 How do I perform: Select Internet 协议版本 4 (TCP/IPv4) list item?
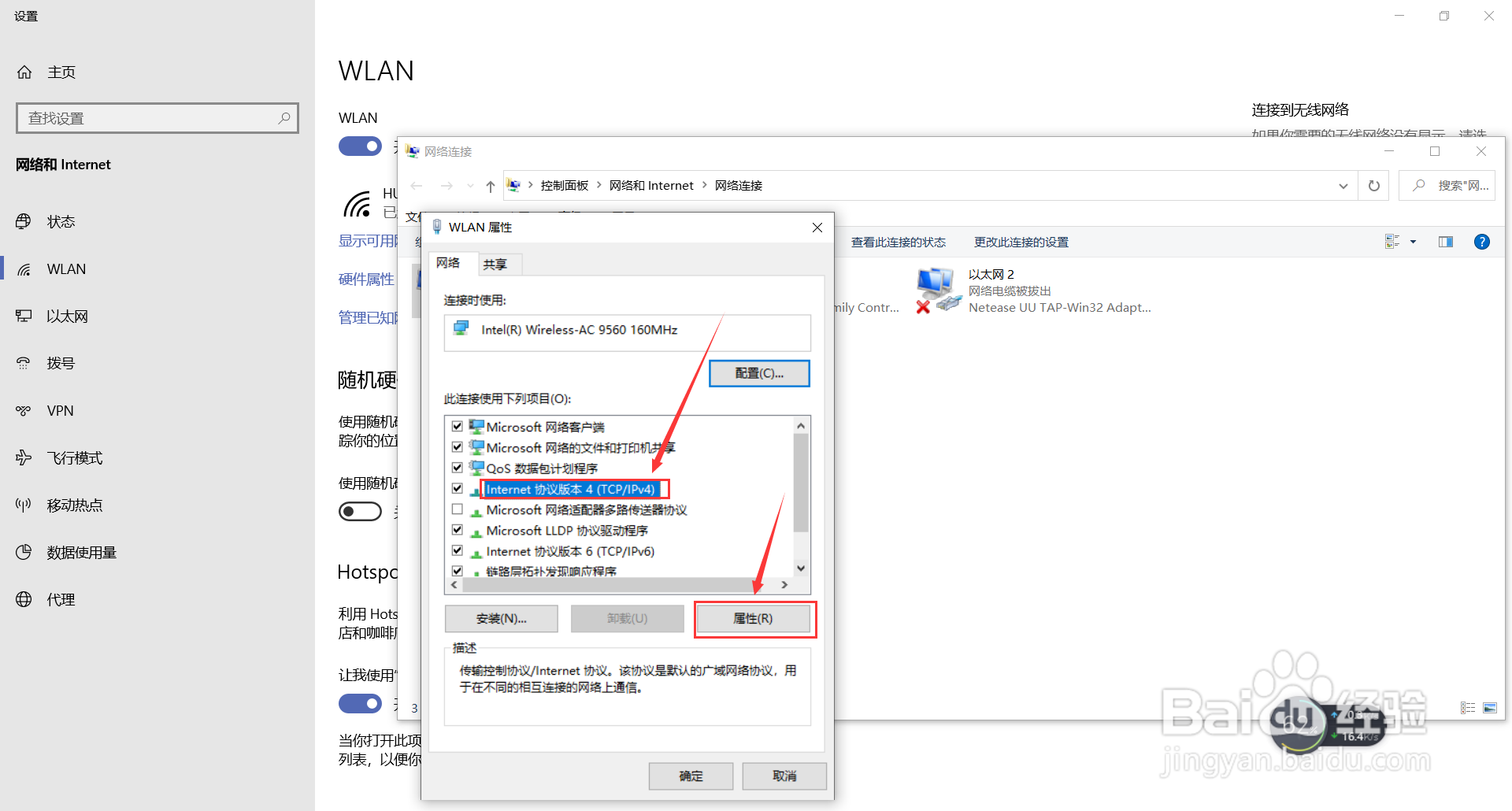(570, 489)
